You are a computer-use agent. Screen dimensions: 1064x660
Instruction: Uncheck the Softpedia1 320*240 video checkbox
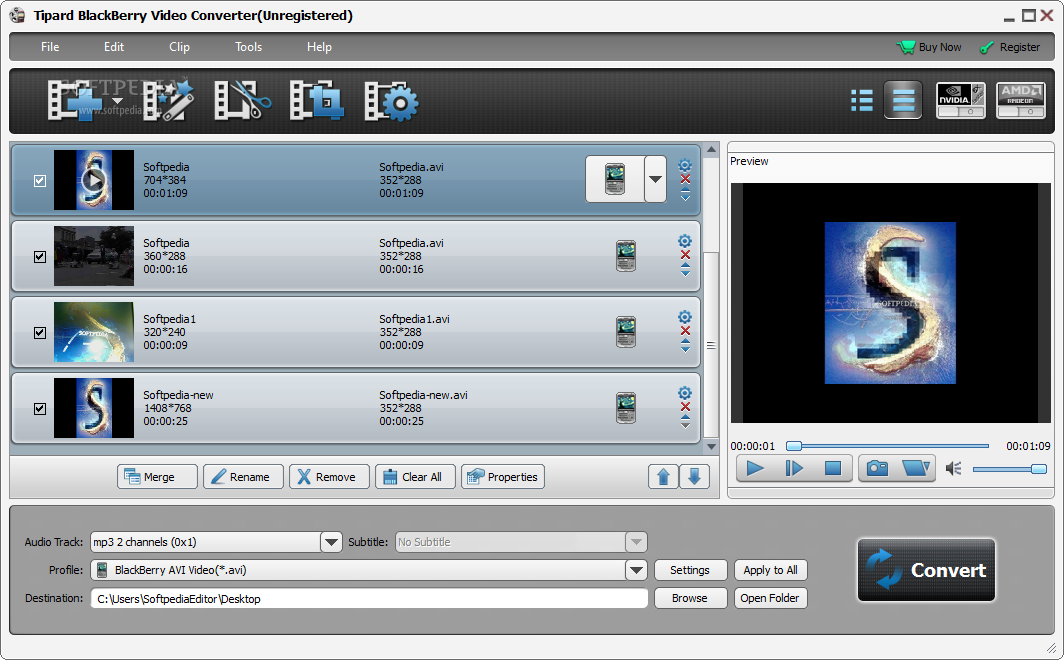(x=40, y=332)
